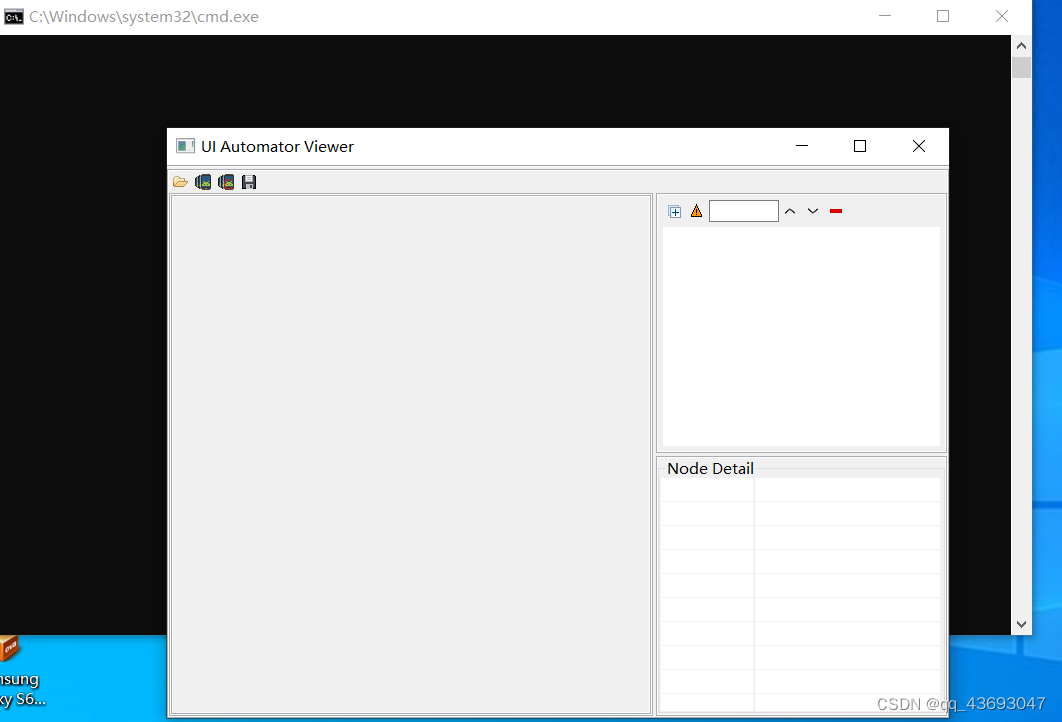Capture a device screenshot with UI dump
This screenshot has width=1062, height=722.
203,181
